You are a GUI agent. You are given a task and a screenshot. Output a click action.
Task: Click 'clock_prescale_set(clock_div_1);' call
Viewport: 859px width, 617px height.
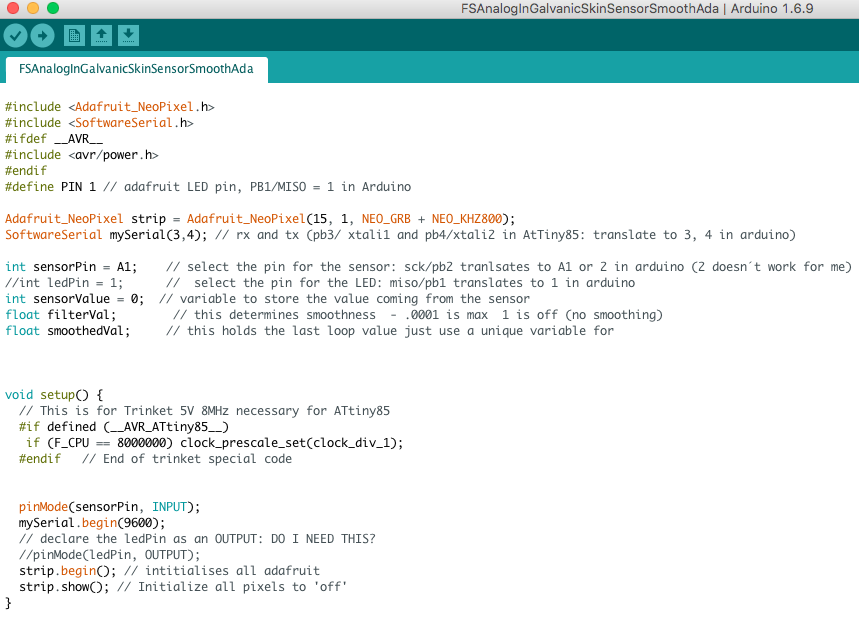tap(291, 443)
